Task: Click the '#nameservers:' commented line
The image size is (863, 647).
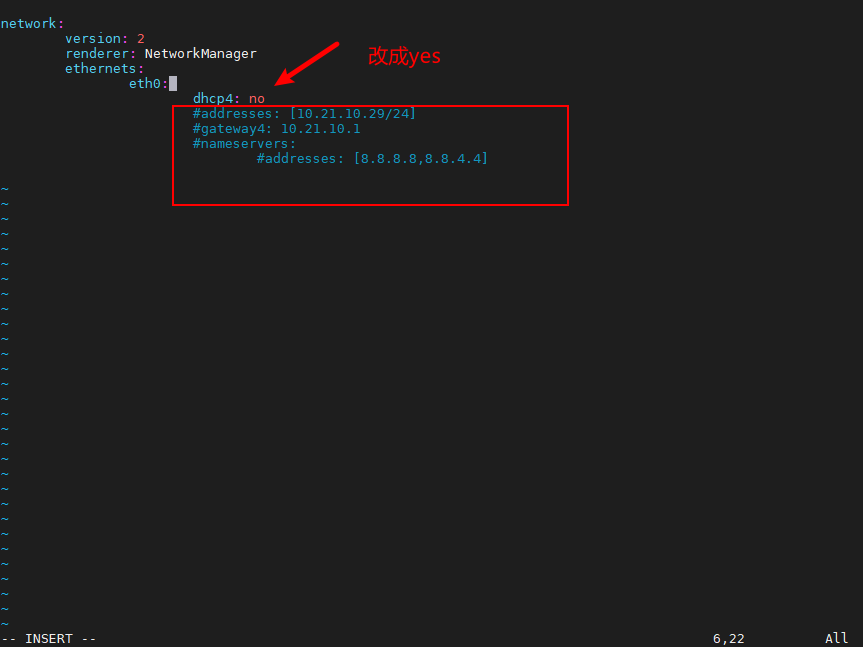Action: [244, 144]
